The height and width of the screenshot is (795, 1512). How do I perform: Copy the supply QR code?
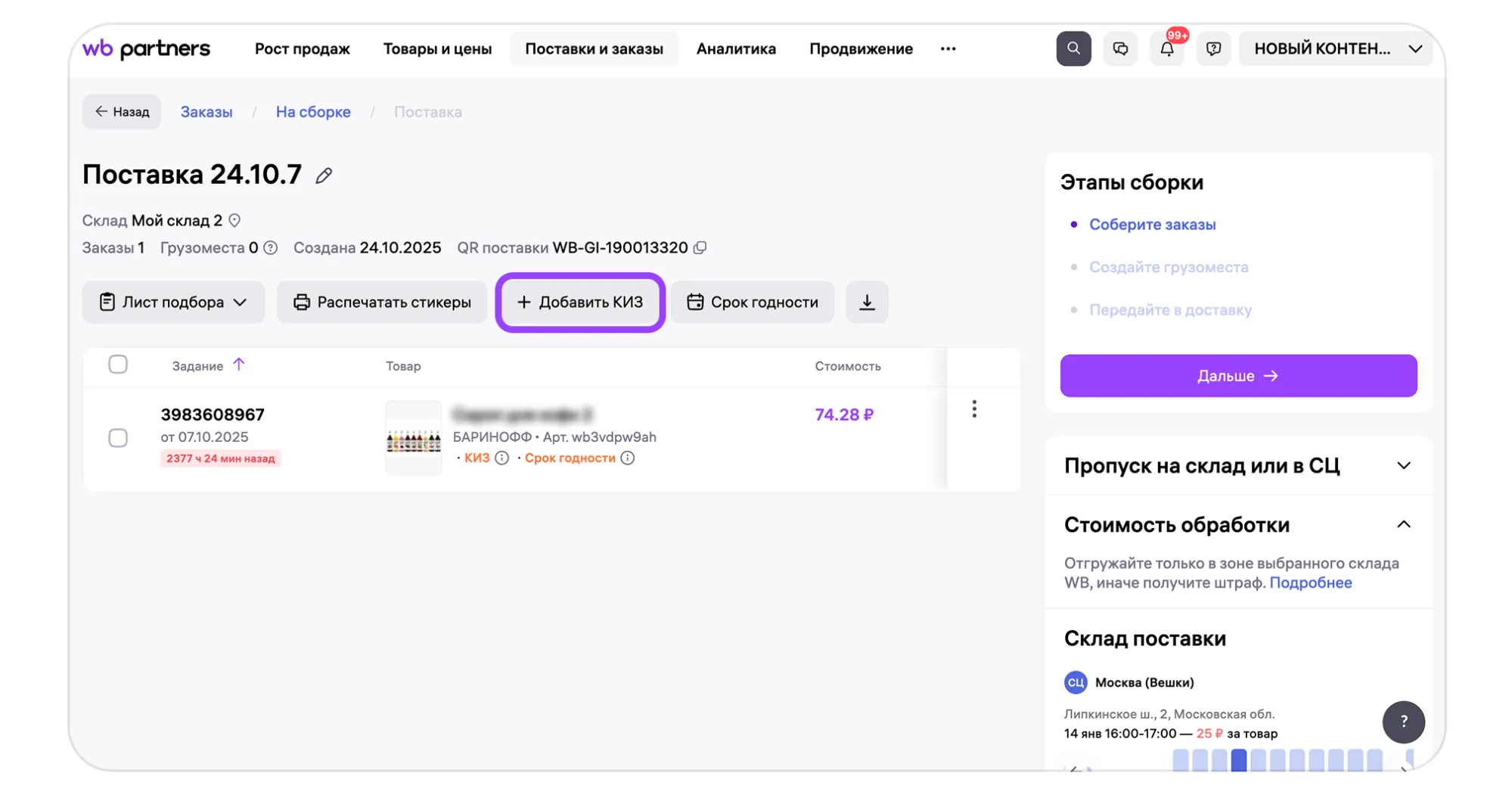(x=700, y=247)
